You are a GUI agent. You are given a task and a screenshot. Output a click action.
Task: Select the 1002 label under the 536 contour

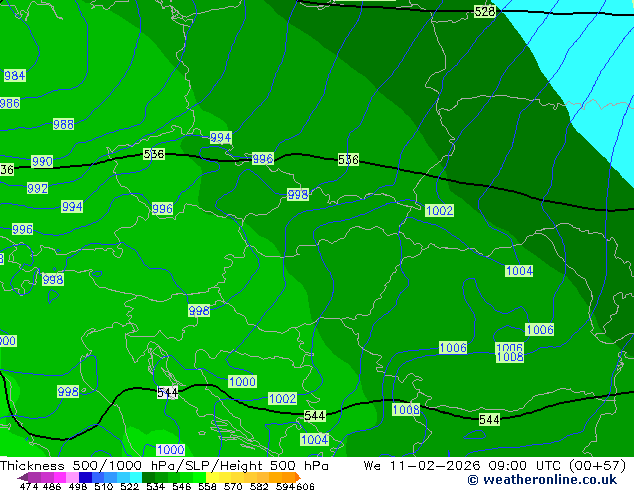(x=440, y=210)
